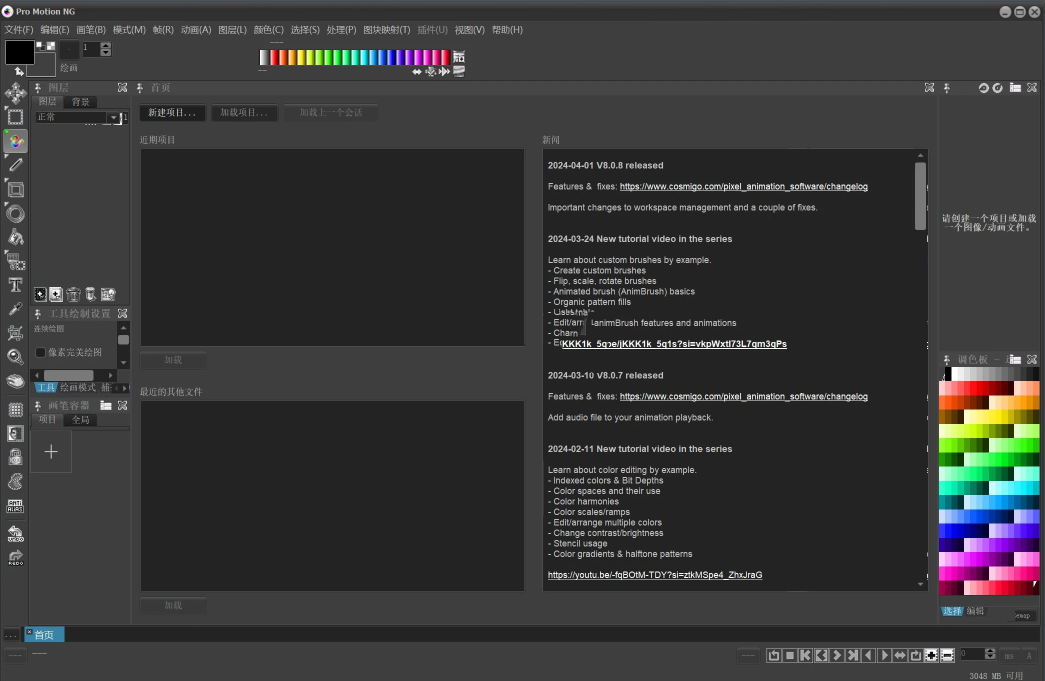This screenshot has height=681, width=1045.
Task: Click the Undo icon
Action: [x=15, y=534]
